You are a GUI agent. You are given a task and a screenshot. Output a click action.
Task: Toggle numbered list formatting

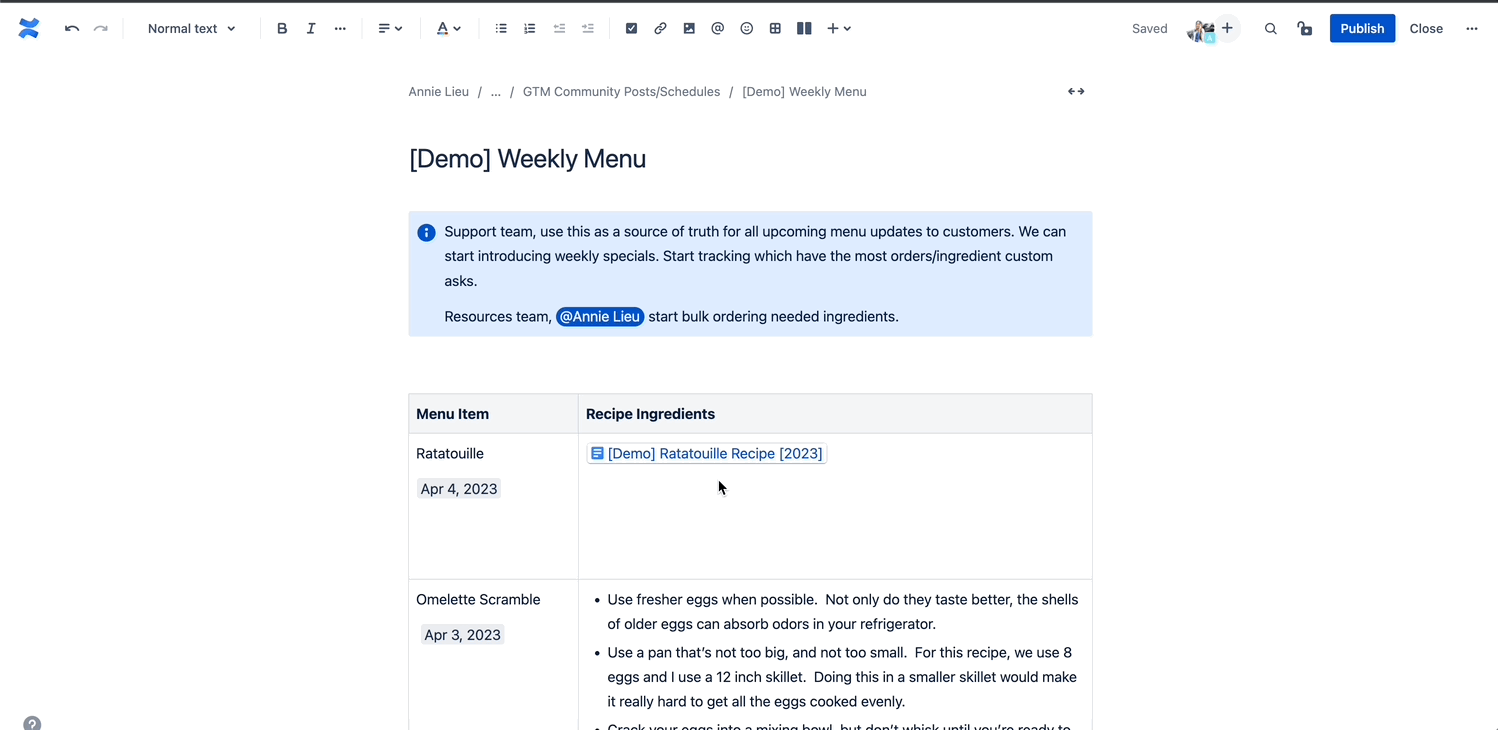tap(530, 29)
